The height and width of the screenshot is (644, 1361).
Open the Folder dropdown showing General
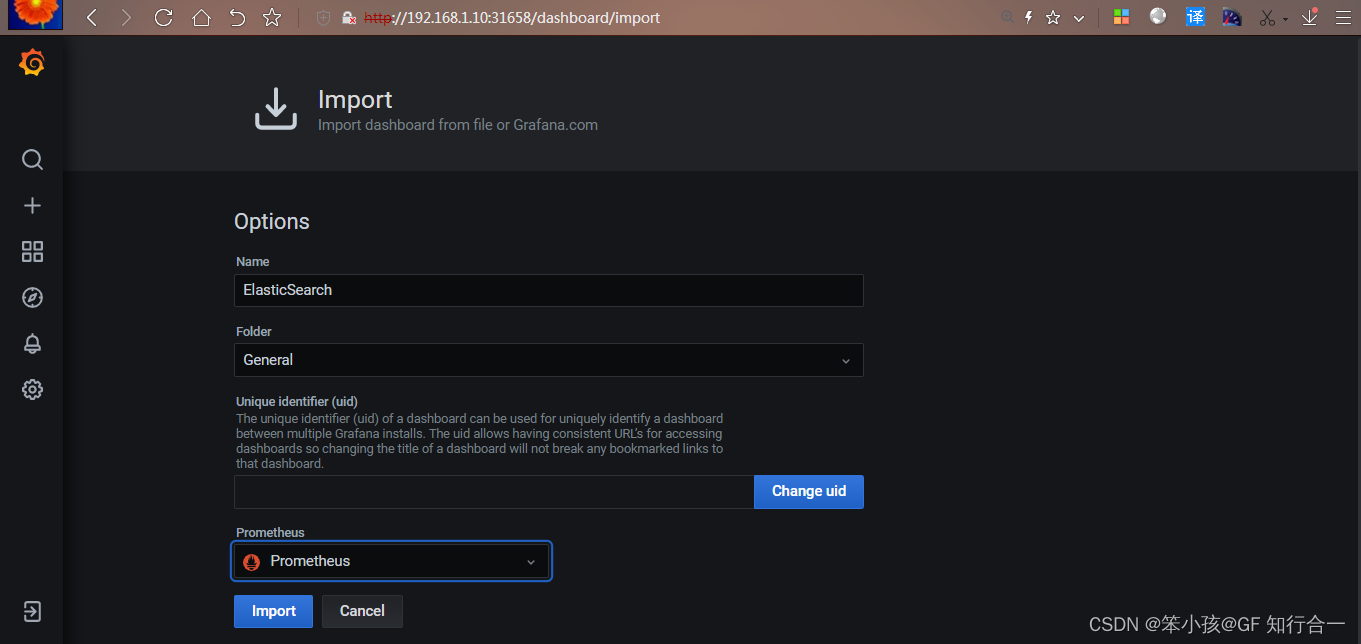coord(548,360)
